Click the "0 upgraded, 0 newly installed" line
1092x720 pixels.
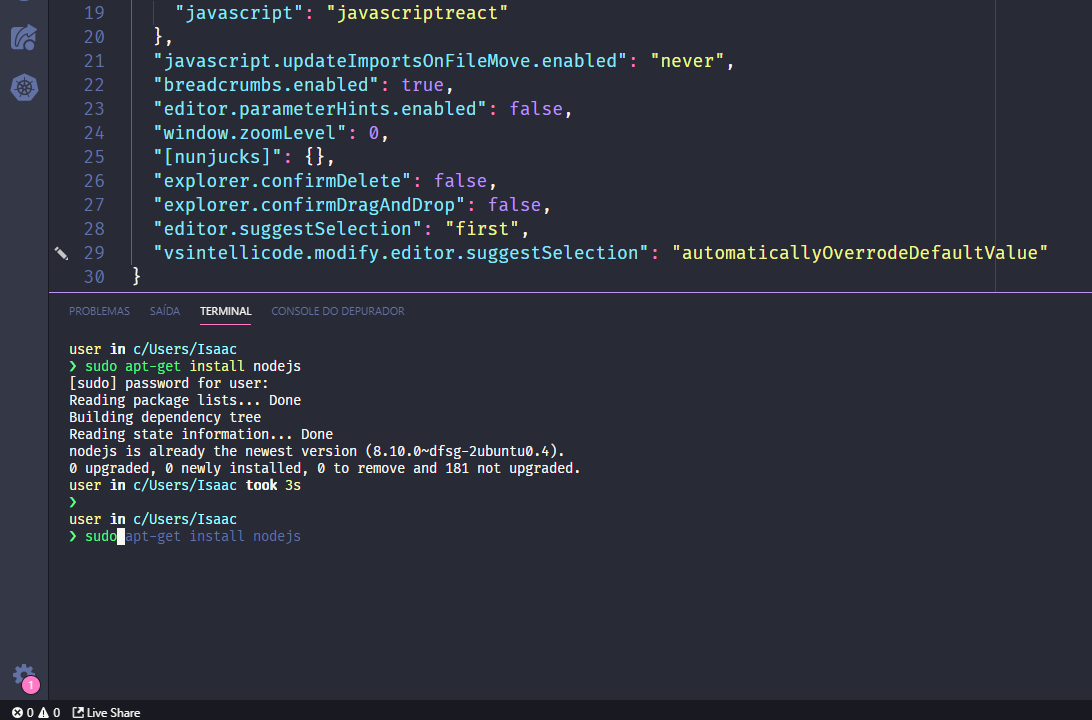(x=325, y=469)
